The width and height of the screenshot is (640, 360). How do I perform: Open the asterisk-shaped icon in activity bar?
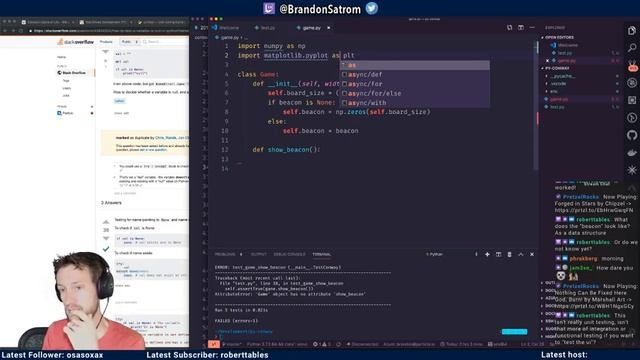632,170
